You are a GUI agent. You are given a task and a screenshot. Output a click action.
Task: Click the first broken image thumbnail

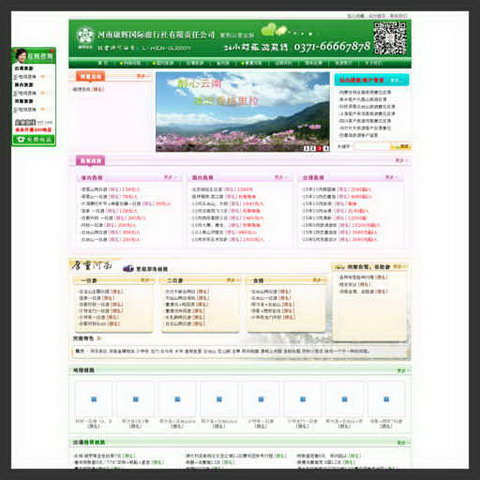94,399
